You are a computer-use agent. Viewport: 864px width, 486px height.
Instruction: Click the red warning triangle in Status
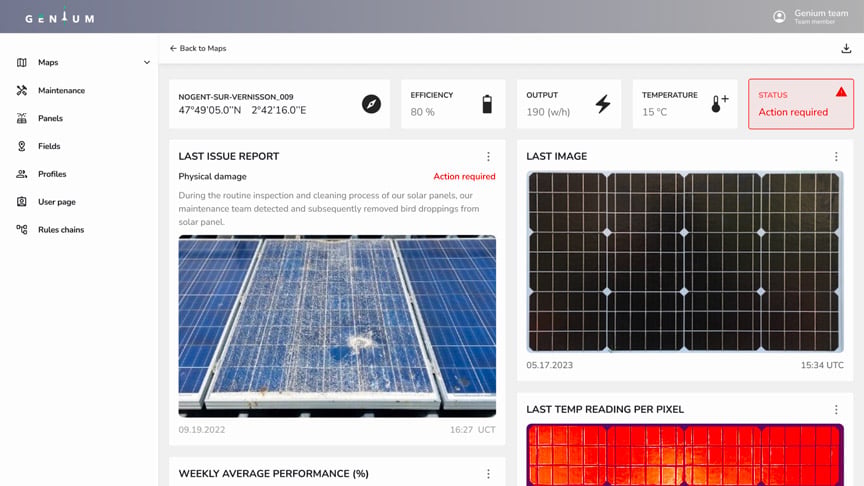coord(841,91)
